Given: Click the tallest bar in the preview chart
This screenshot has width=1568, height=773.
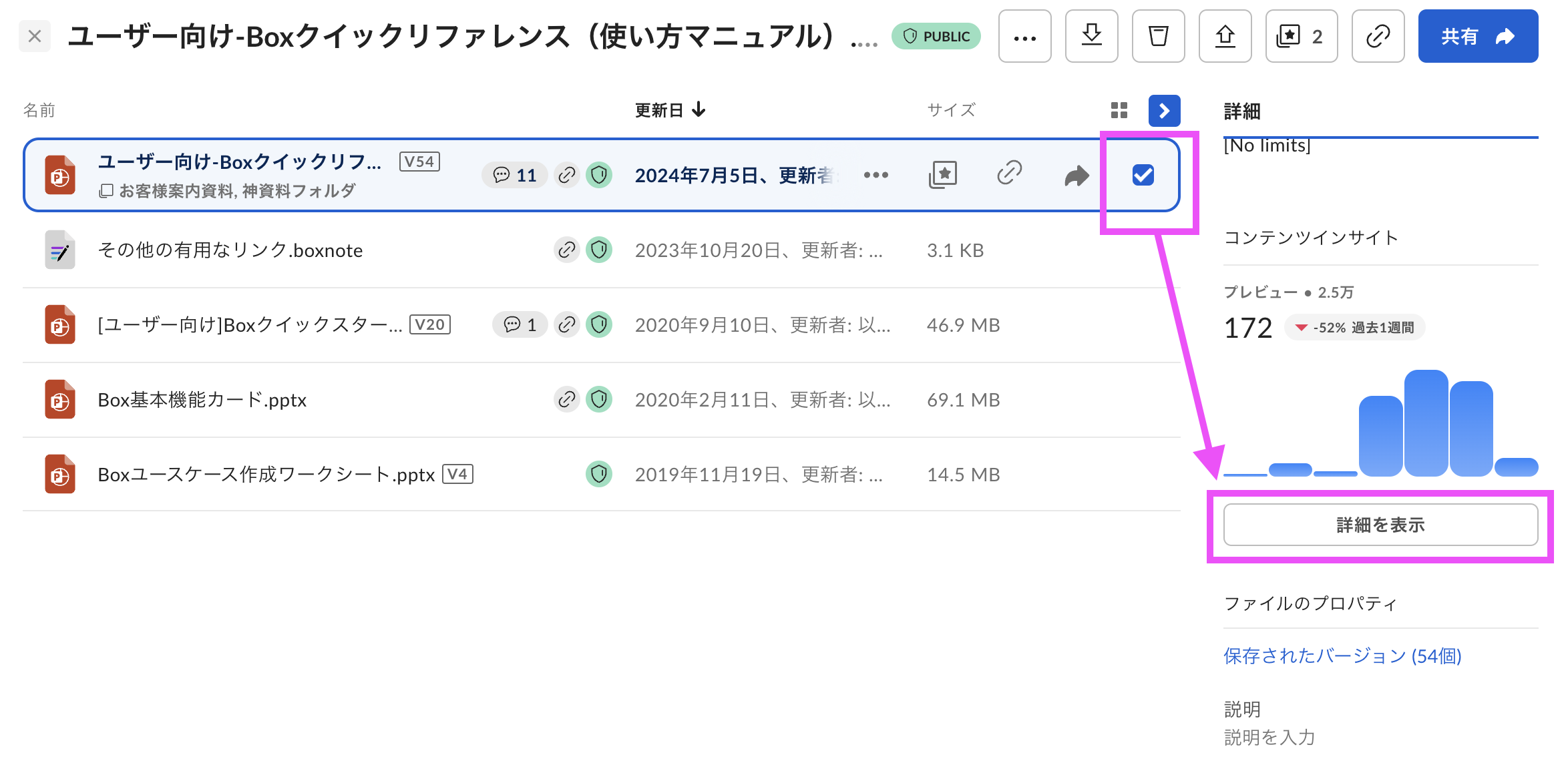Looking at the screenshot, I should pos(1426,423).
